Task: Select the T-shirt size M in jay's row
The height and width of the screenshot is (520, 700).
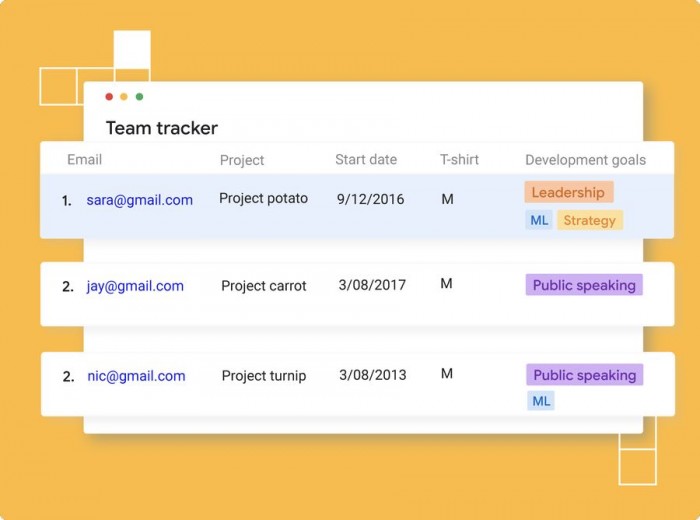Action: point(446,283)
